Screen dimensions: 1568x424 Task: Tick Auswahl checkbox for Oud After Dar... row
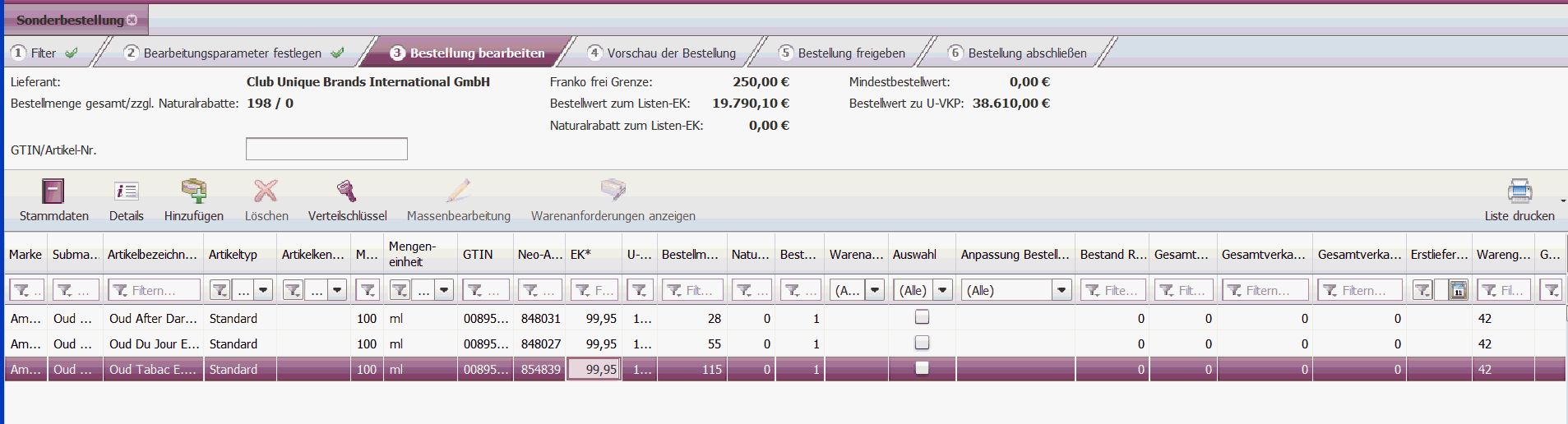coord(922,316)
